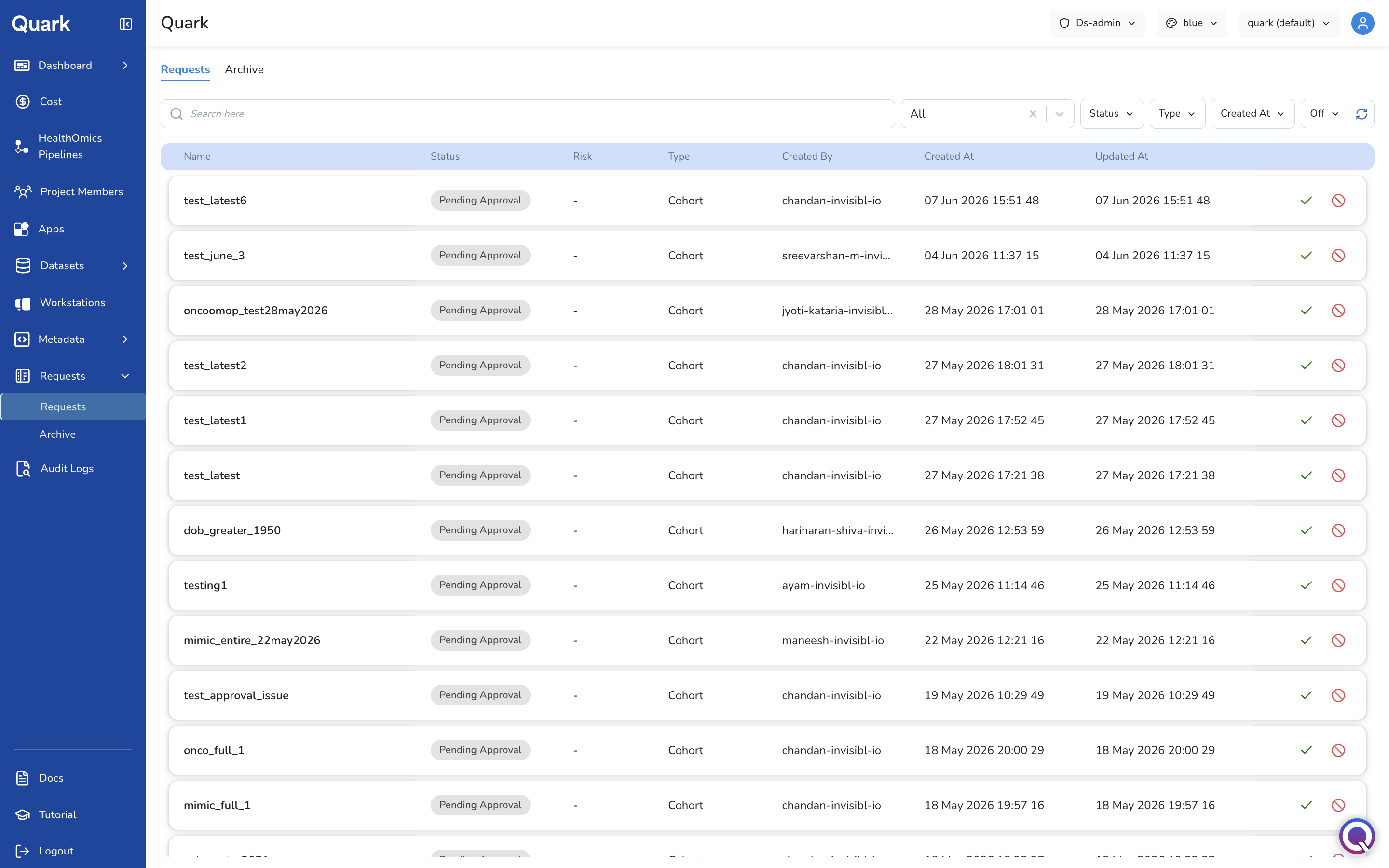Viewport: 1389px width, 868px height.
Task: Approve the test_approval_issue request
Action: pos(1307,695)
